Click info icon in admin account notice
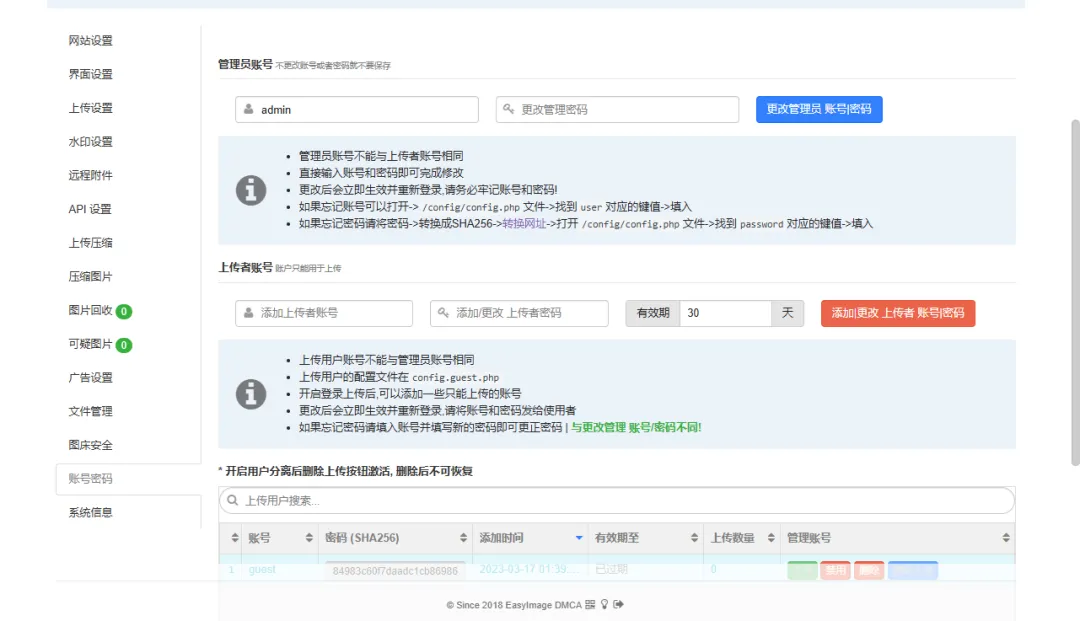This screenshot has width=1080, height=621. pyautogui.click(x=251, y=190)
